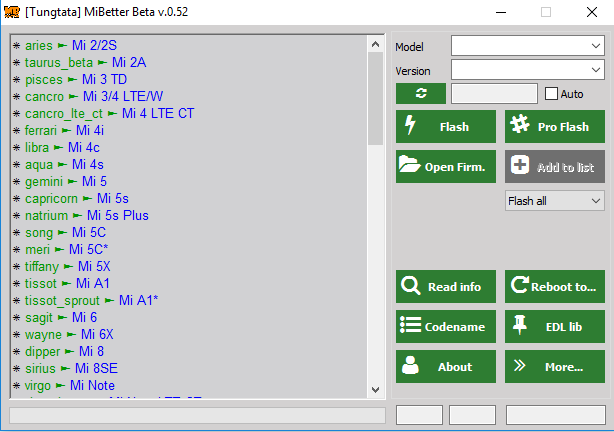
Task: Click the text field next to refresh button
Action: click(x=494, y=94)
